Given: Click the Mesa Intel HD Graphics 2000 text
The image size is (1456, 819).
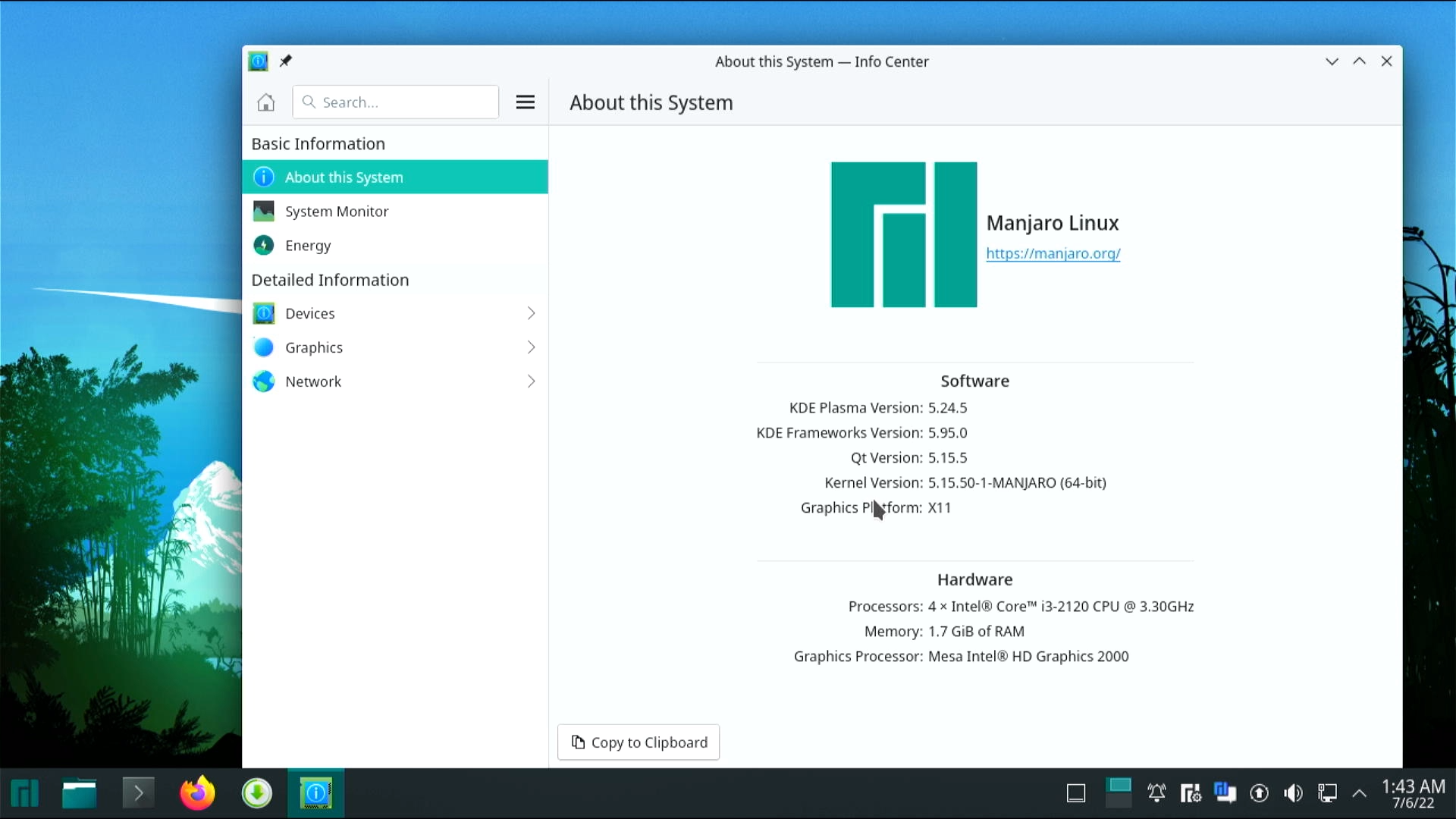Looking at the screenshot, I should pos(1028,656).
